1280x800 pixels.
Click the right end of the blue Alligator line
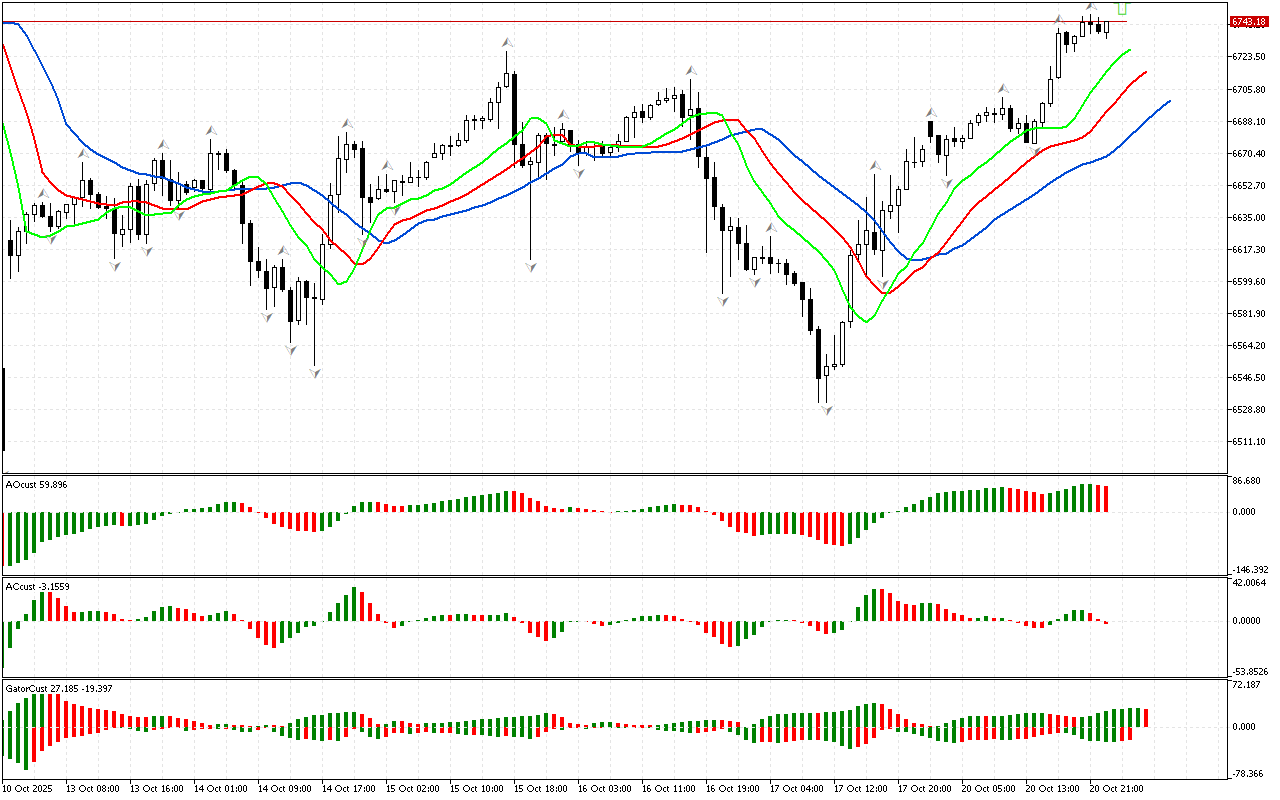[1168, 101]
